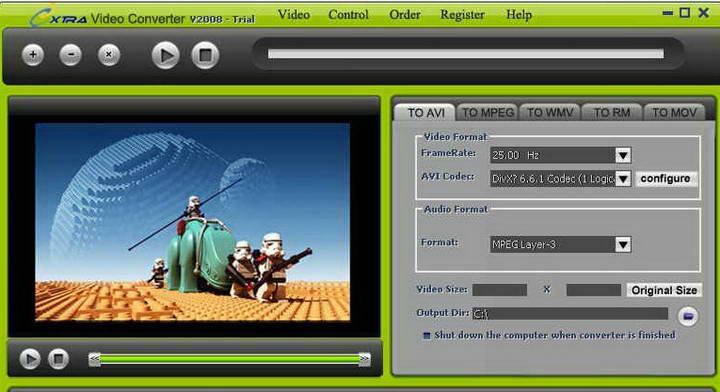Switch to the TO MPEG tab
Viewport: 720px width, 392px height.
(x=488, y=112)
